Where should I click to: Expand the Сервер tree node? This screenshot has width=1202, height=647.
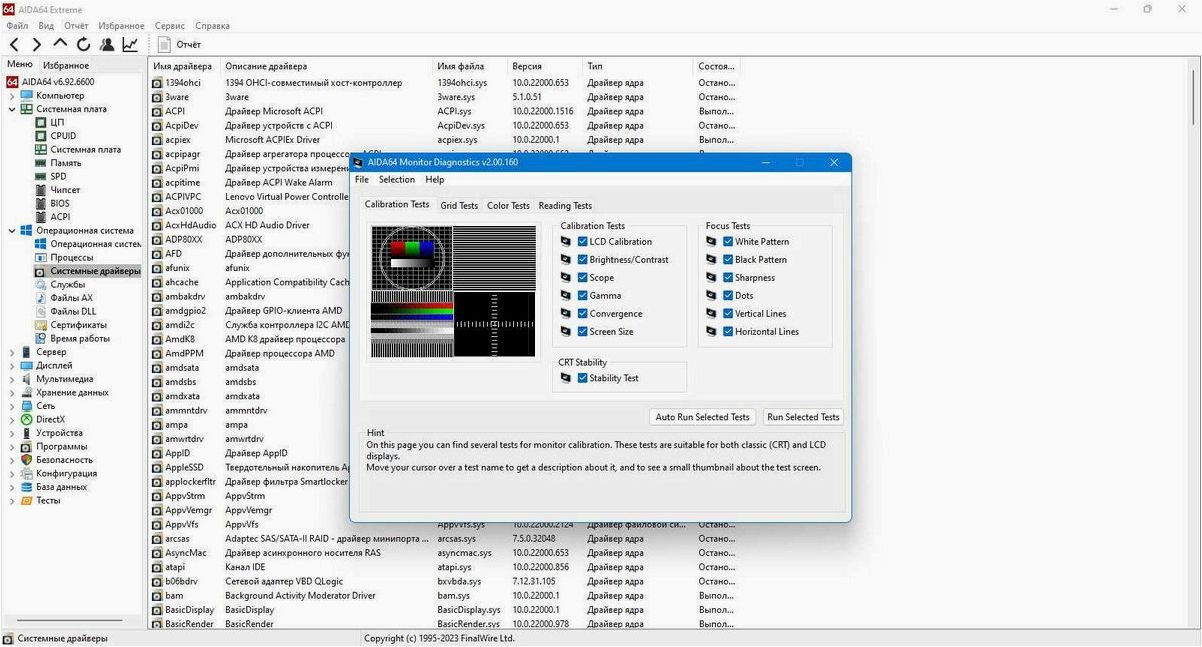point(12,352)
